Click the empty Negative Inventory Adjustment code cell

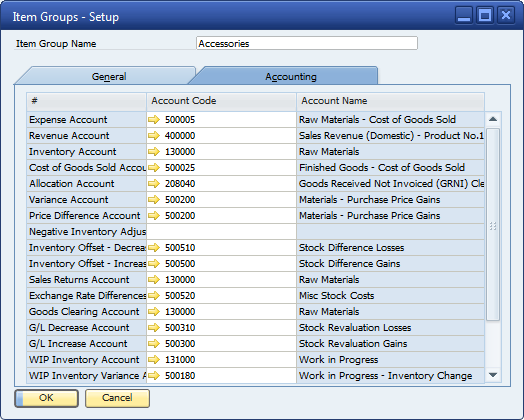click(x=221, y=232)
